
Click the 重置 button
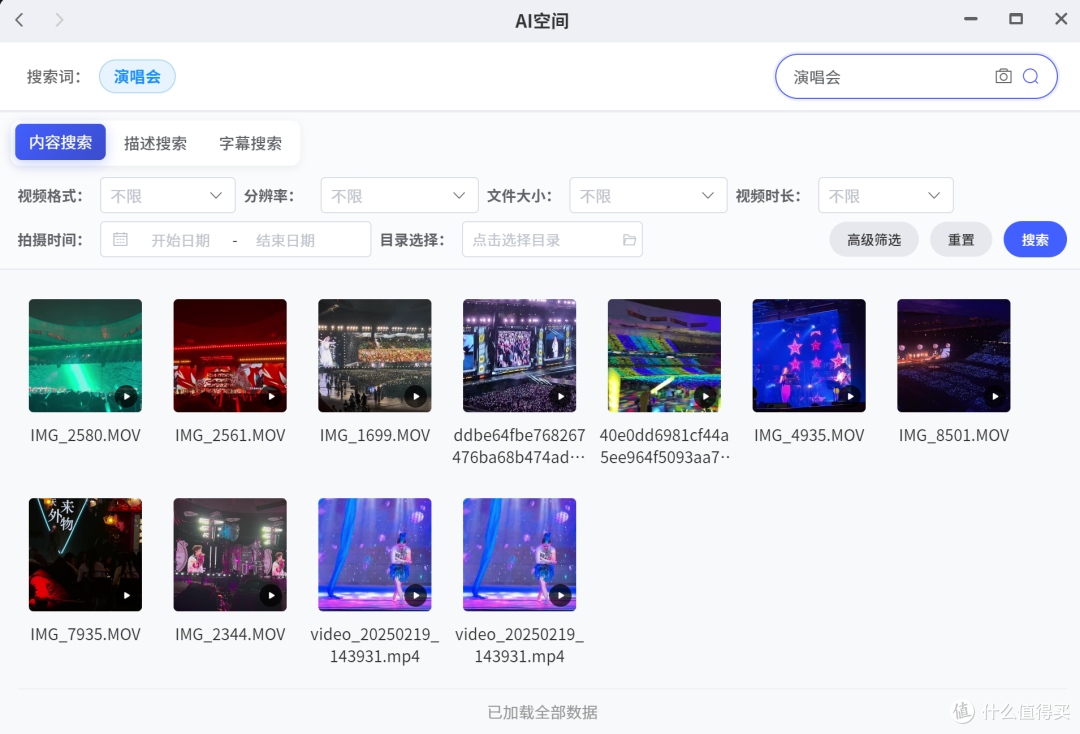[961, 240]
